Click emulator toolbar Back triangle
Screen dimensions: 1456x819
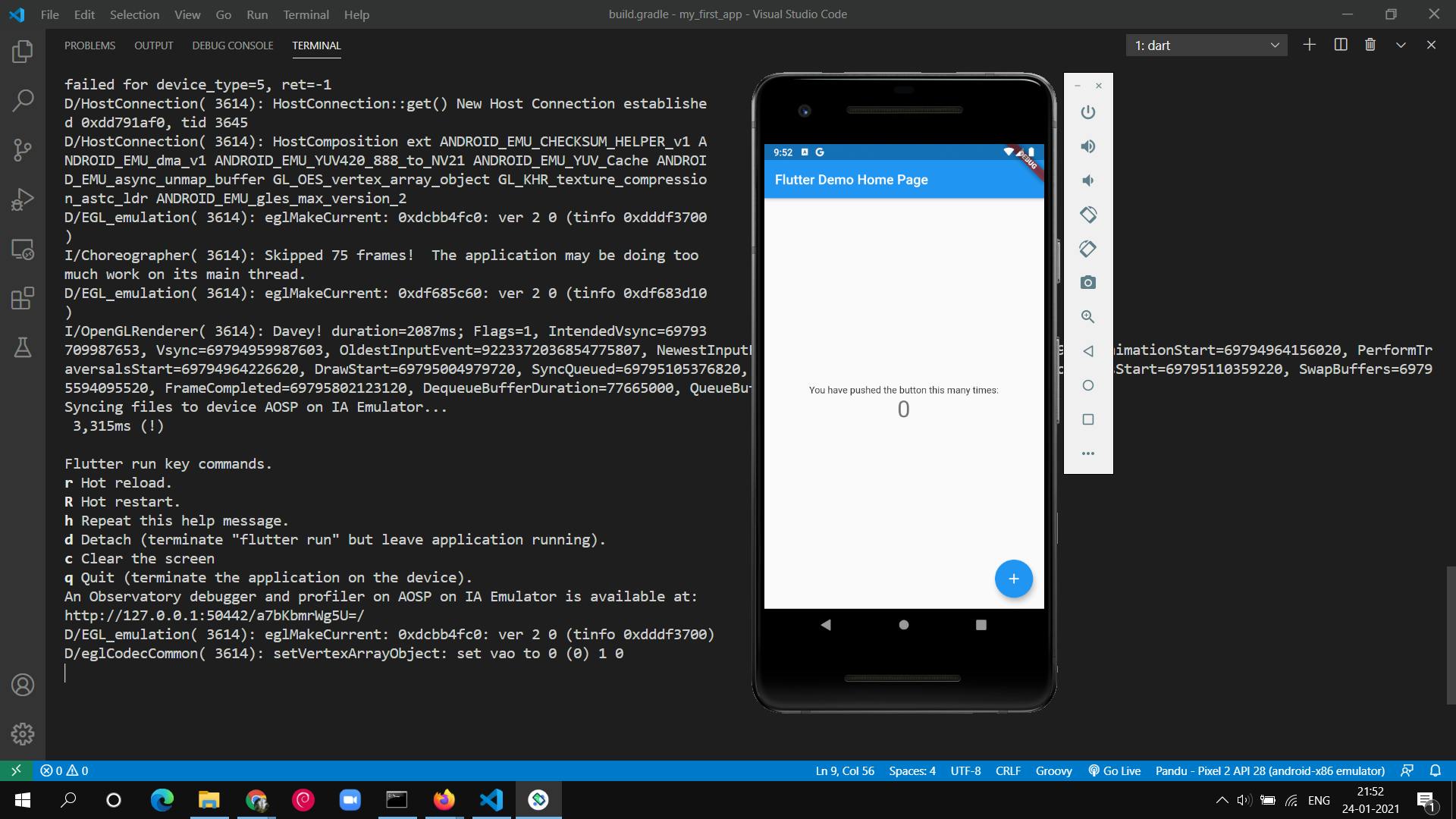point(1088,351)
